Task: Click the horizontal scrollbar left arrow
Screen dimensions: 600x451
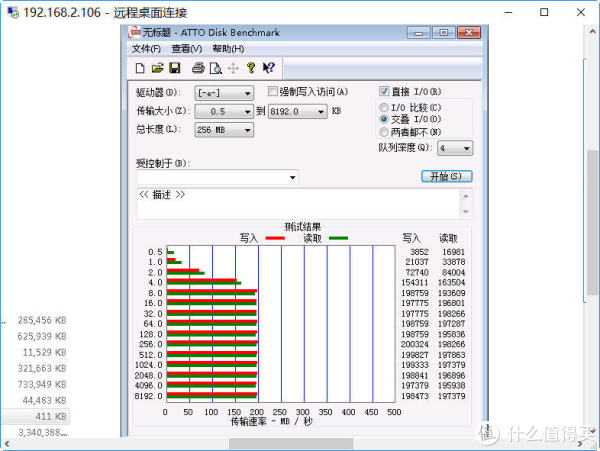Action: coord(7,444)
